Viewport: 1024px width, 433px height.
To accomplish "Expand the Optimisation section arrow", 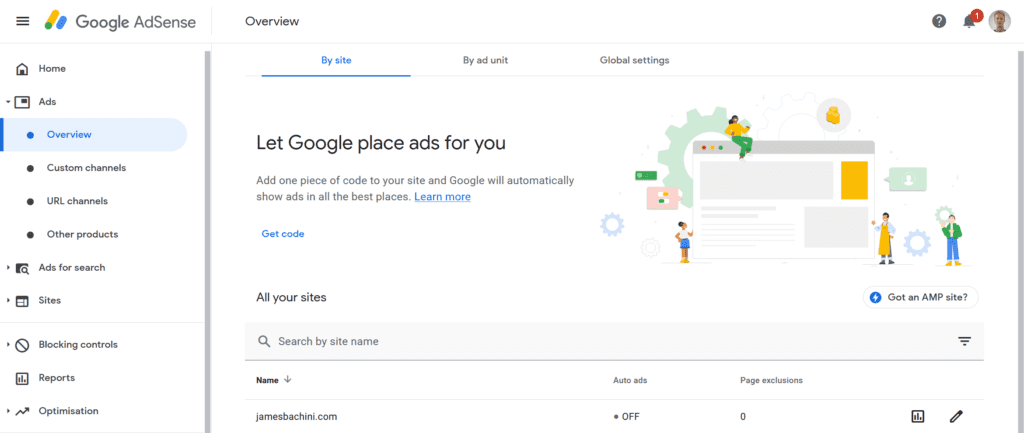I will coord(7,411).
